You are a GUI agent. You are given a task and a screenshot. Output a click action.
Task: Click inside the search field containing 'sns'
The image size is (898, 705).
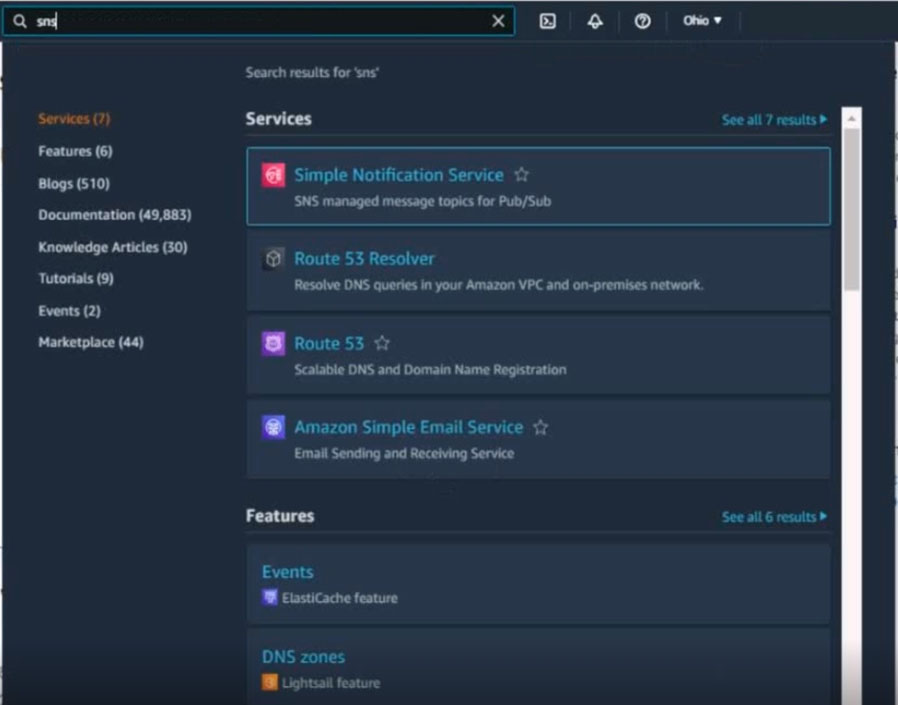click(260, 21)
